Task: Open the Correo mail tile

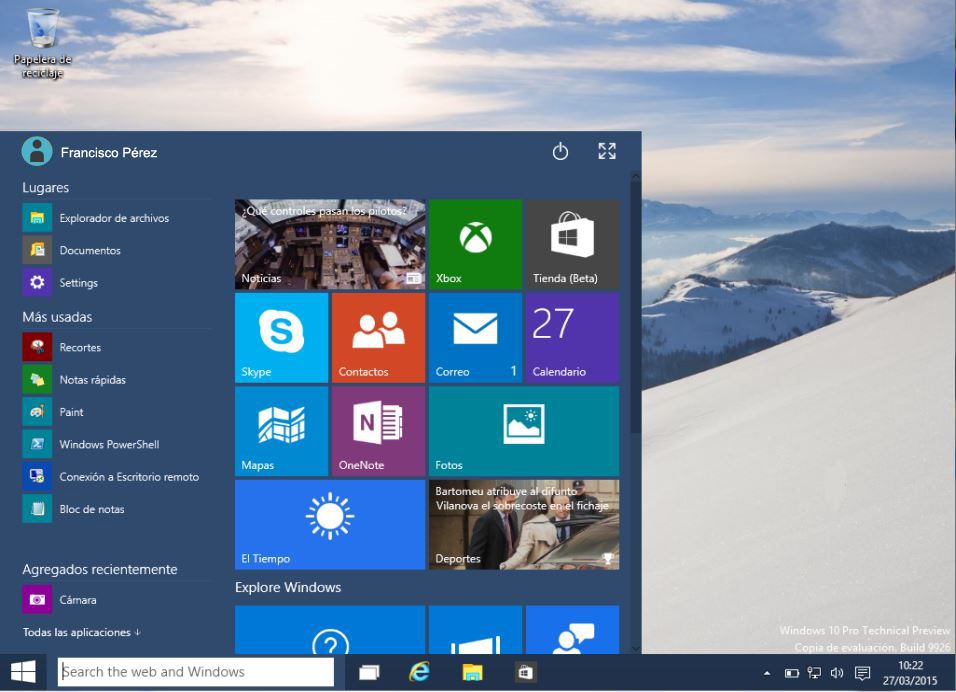Action: [x=476, y=338]
